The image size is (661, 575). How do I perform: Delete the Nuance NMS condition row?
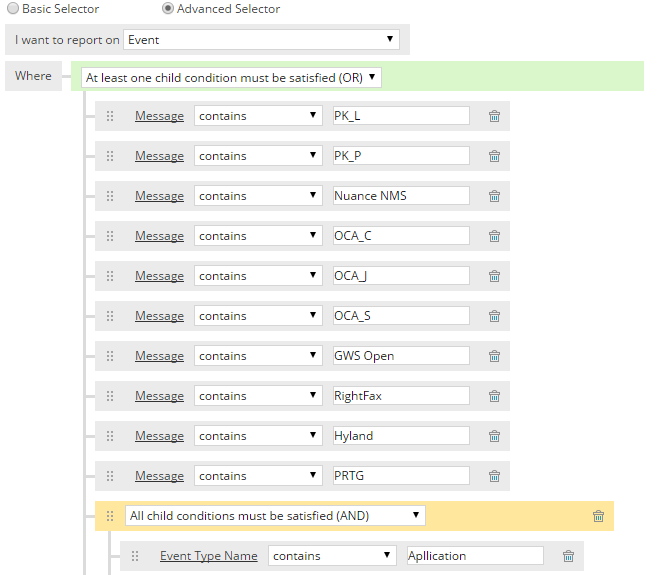[494, 196]
